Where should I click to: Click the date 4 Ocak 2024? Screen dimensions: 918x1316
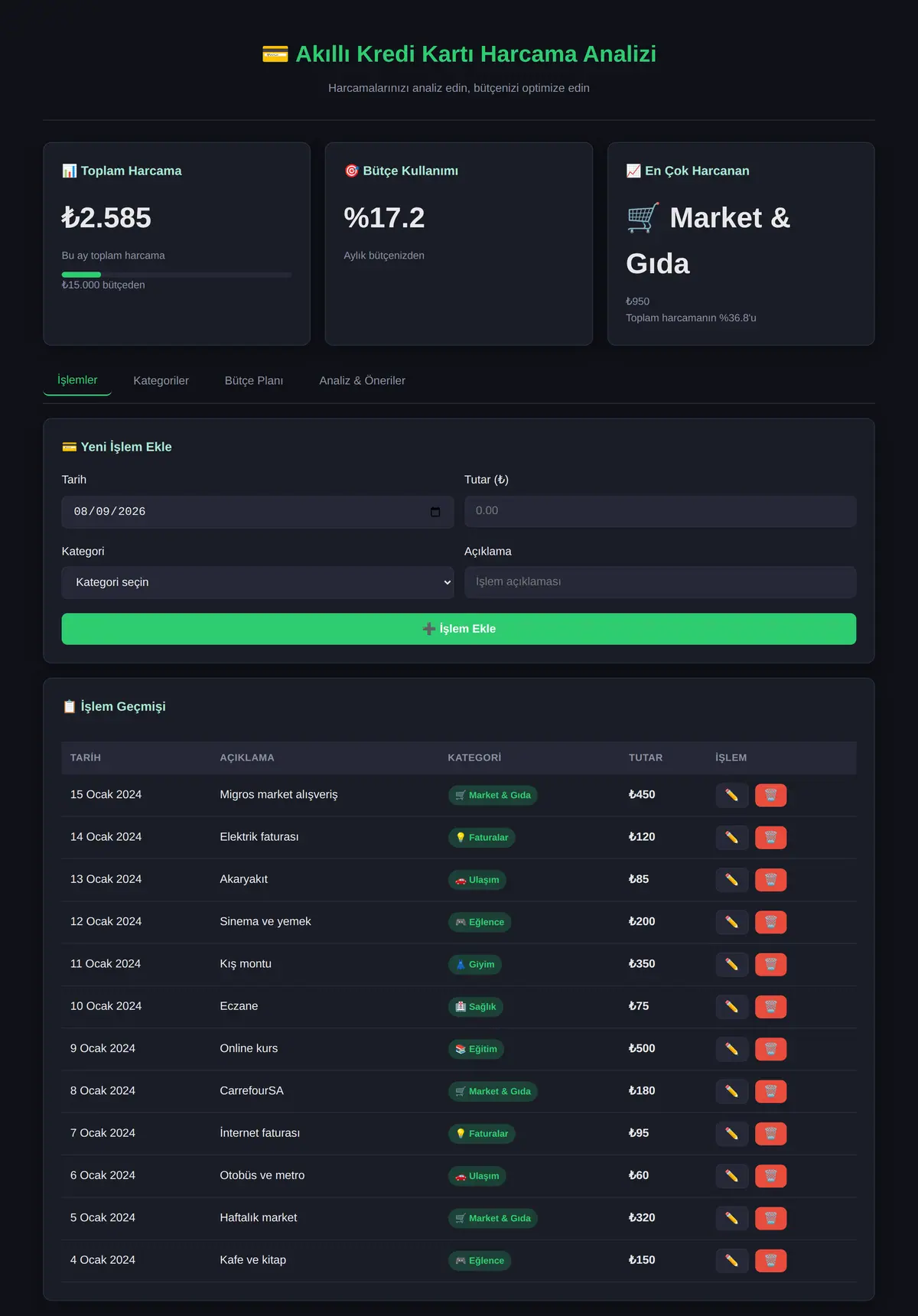103,1260
